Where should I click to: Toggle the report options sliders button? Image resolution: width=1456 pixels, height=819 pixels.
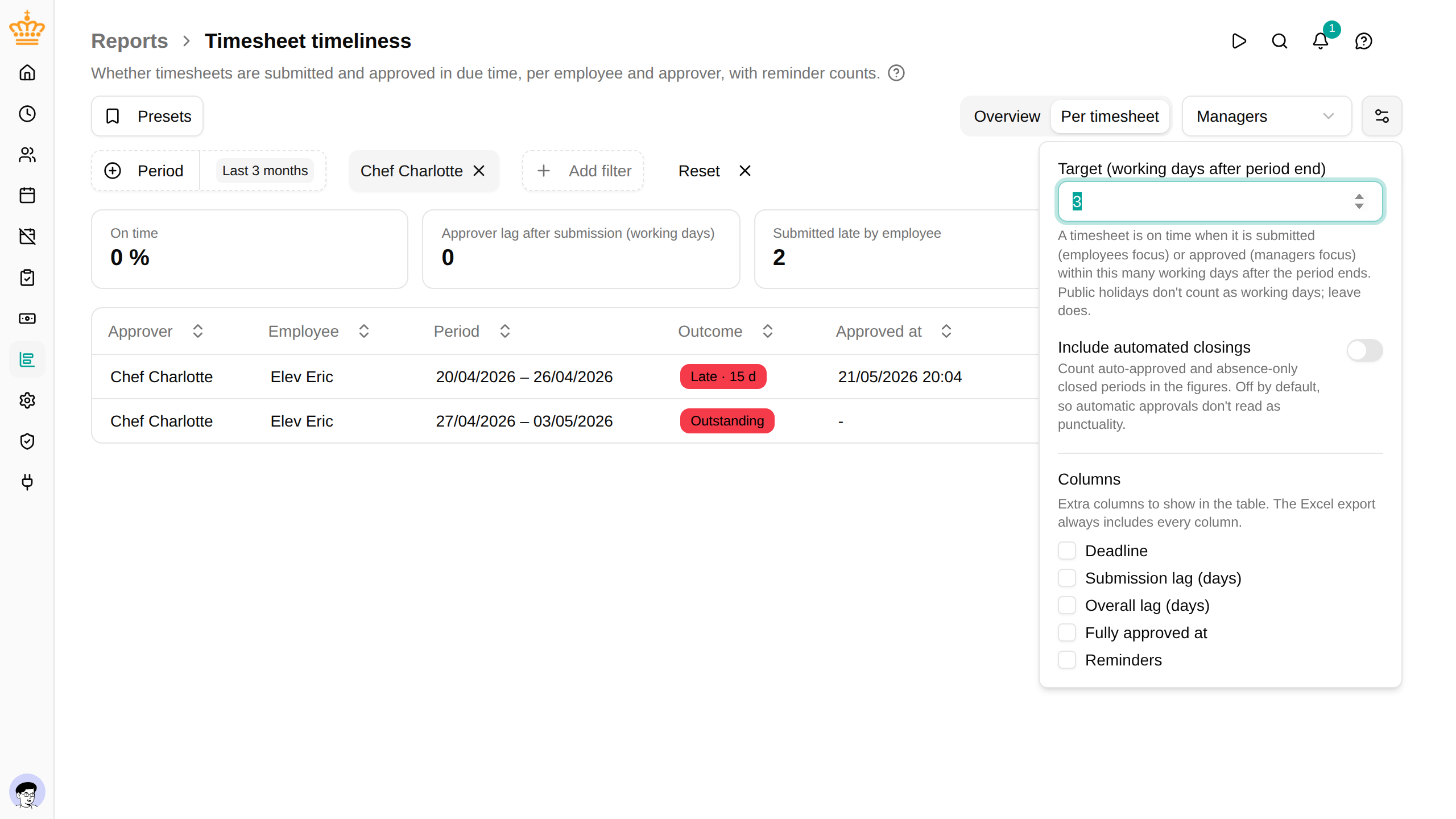pos(1382,116)
